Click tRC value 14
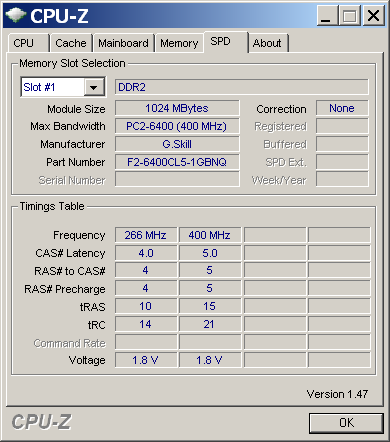The image size is (390, 442). (146, 324)
